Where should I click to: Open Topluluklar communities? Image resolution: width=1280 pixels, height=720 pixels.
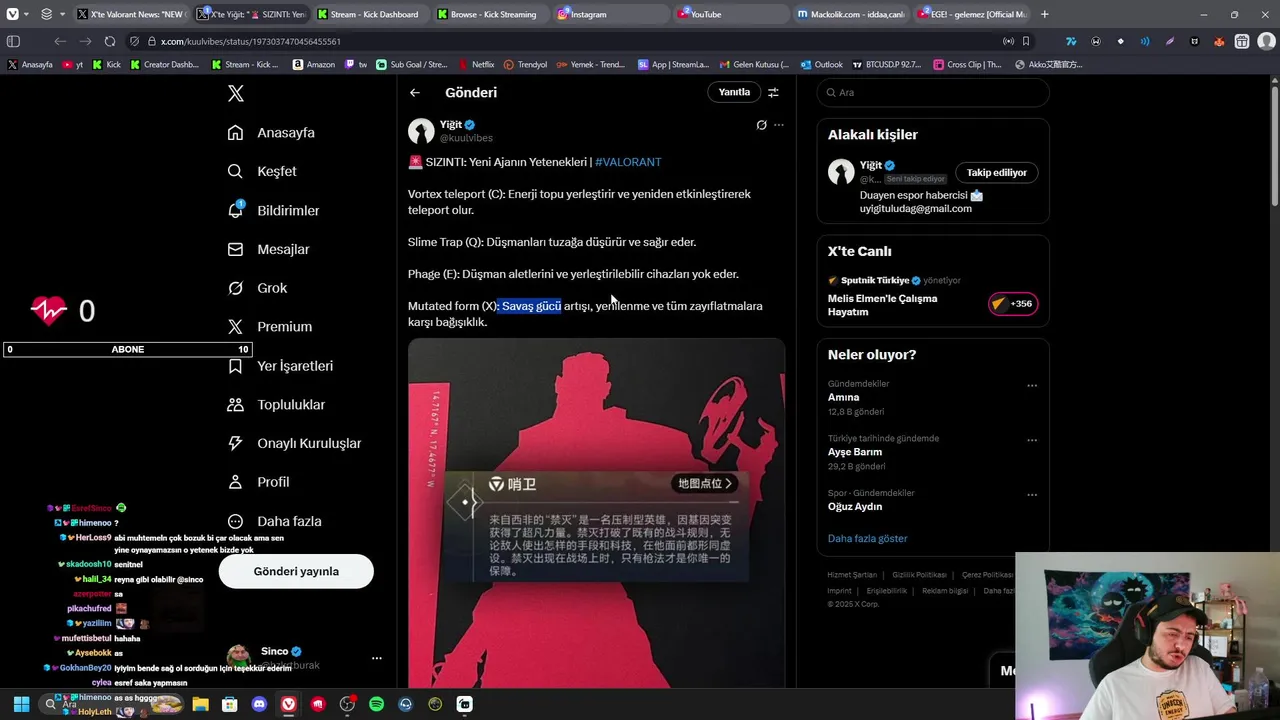point(276,405)
